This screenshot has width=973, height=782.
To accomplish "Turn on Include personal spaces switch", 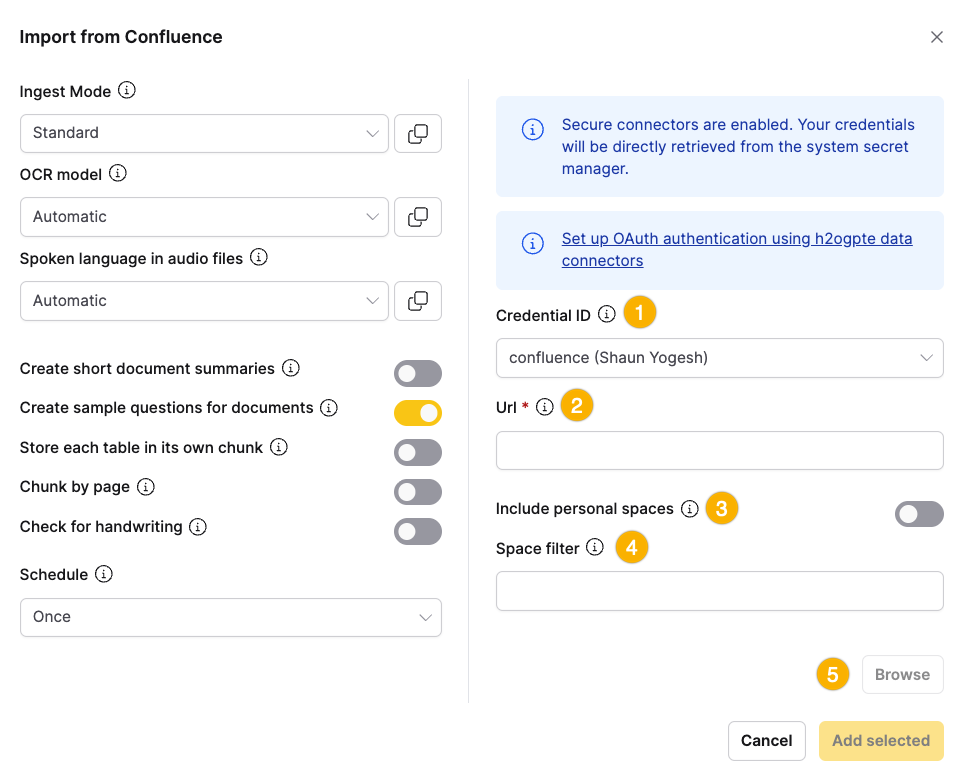I will point(918,514).
